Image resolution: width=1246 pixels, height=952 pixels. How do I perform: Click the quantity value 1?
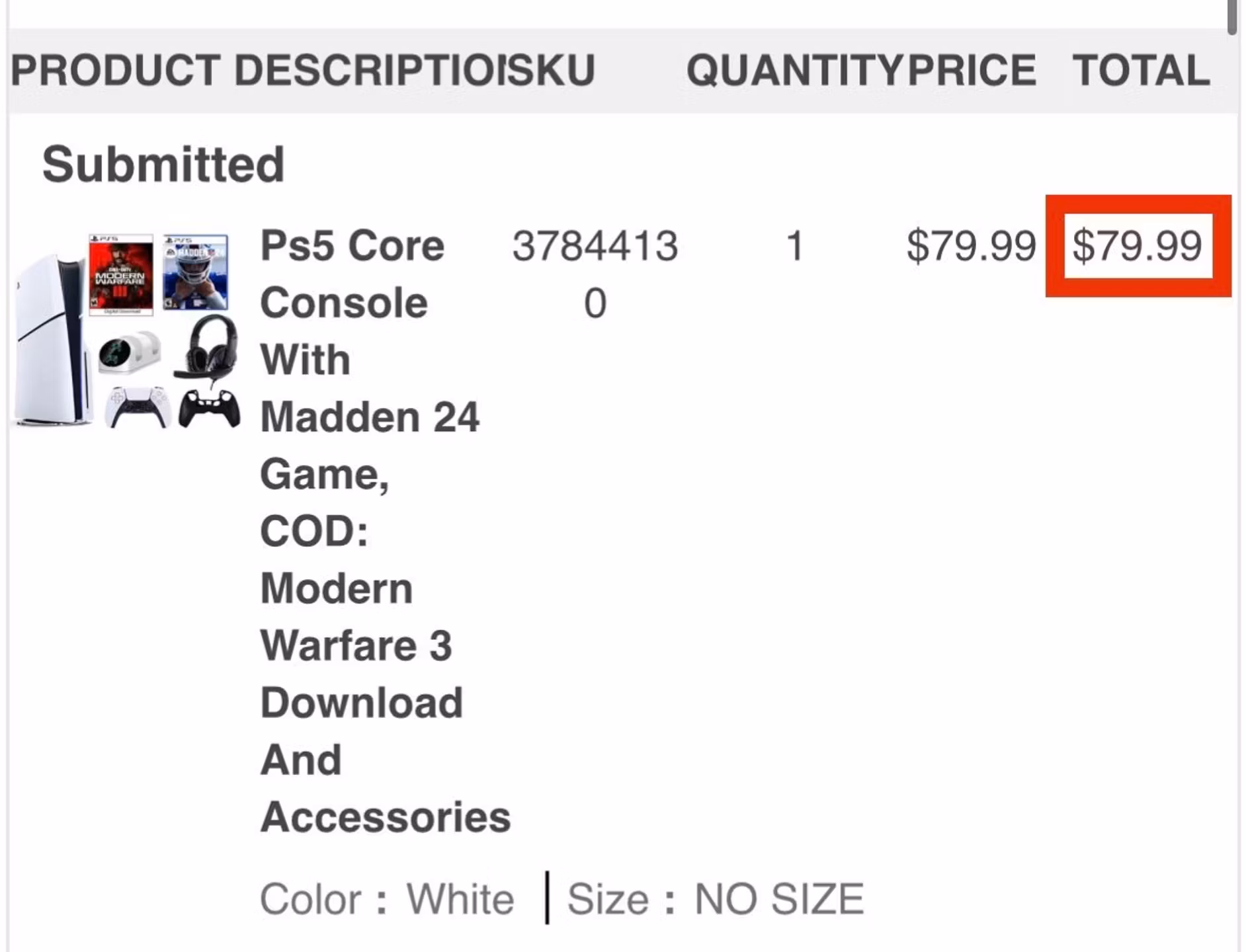tap(795, 246)
